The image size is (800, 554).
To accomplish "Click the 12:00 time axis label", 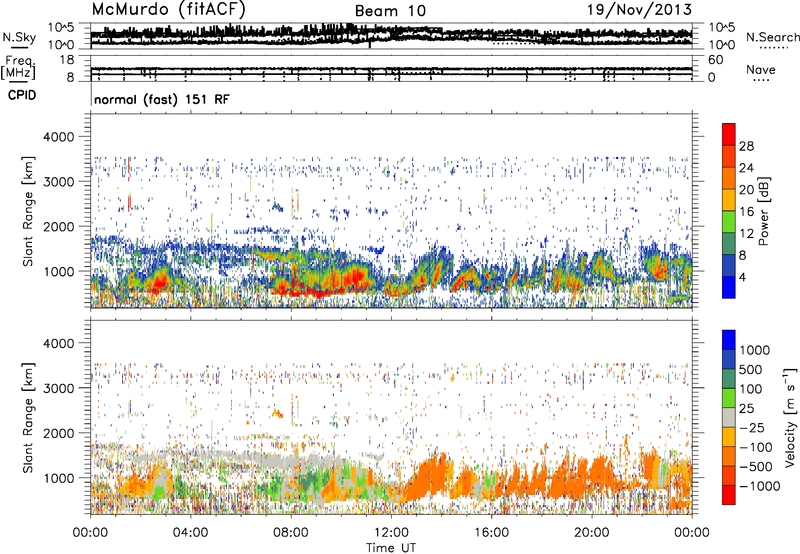I will click(x=391, y=533).
